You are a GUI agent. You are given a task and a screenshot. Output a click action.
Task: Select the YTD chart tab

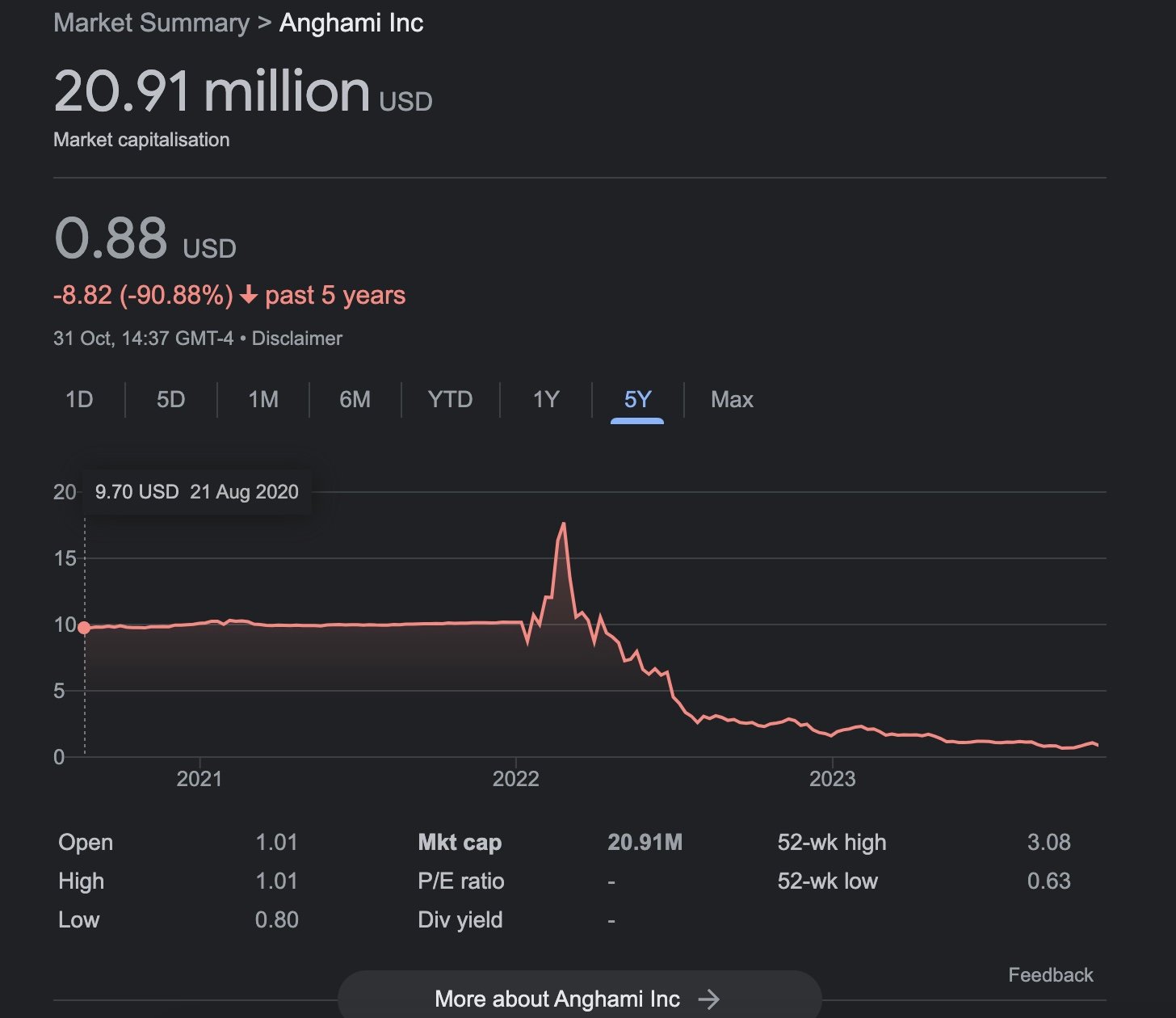450,399
